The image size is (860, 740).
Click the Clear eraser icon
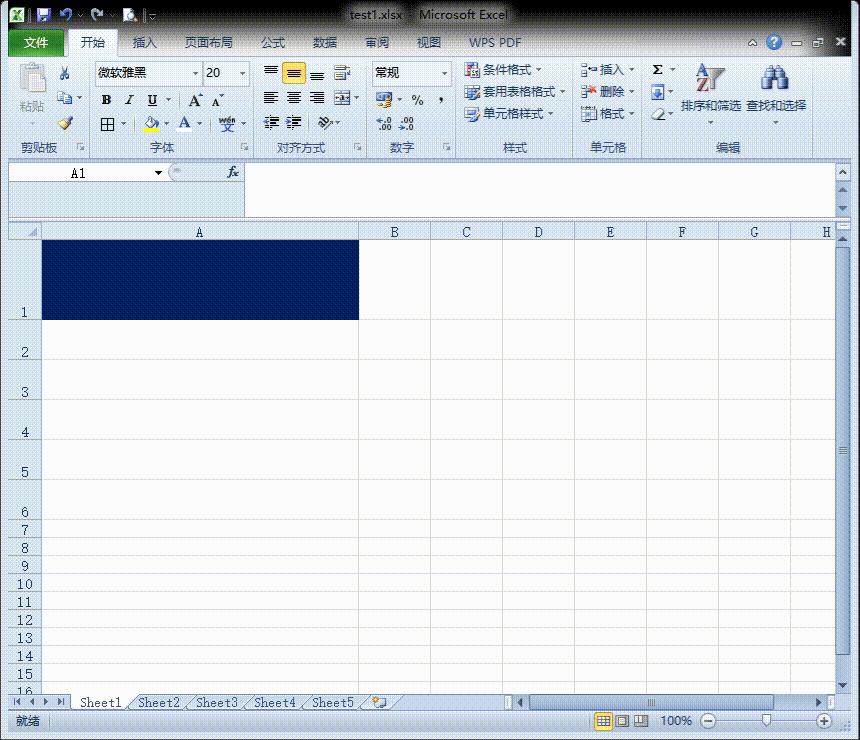click(x=658, y=114)
